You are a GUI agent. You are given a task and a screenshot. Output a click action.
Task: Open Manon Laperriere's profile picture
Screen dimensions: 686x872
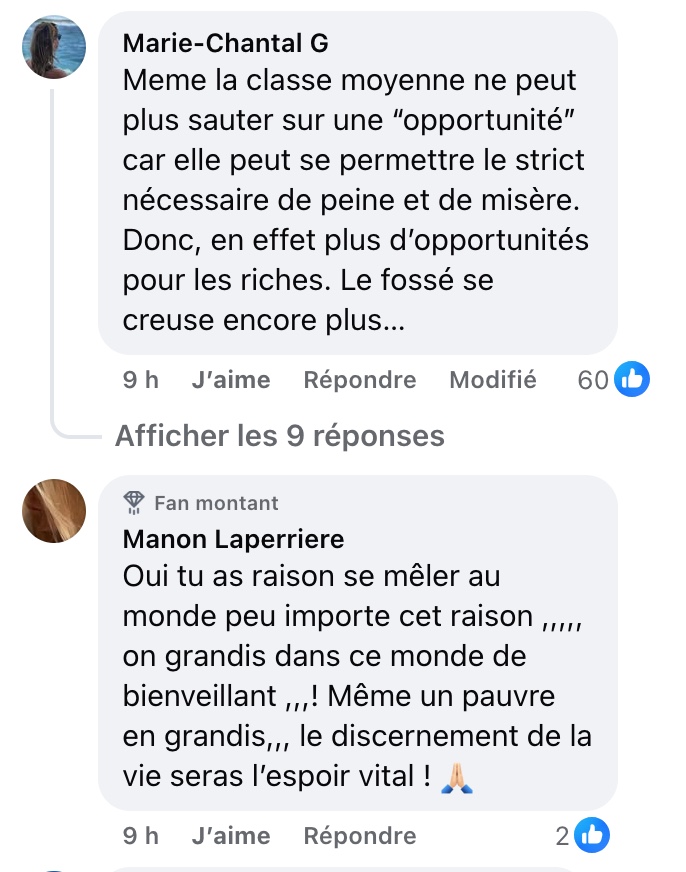coord(54,510)
